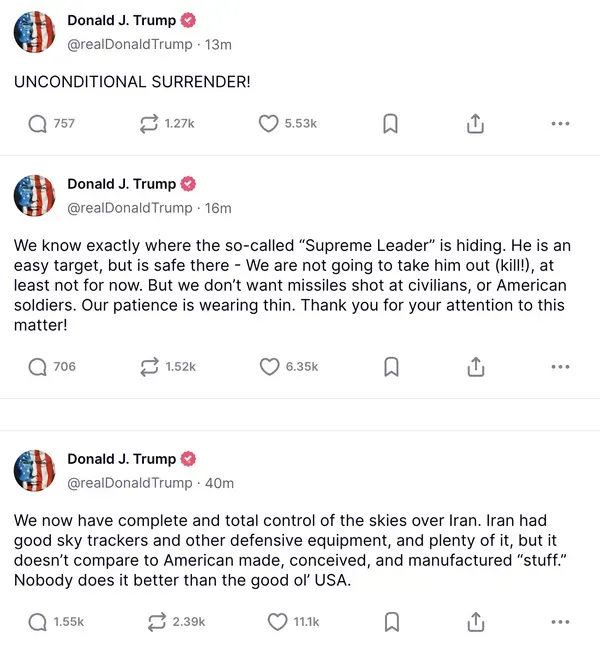Bookmark the UNCONDITIONAL SURRENDER post

[x=391, y=123]
